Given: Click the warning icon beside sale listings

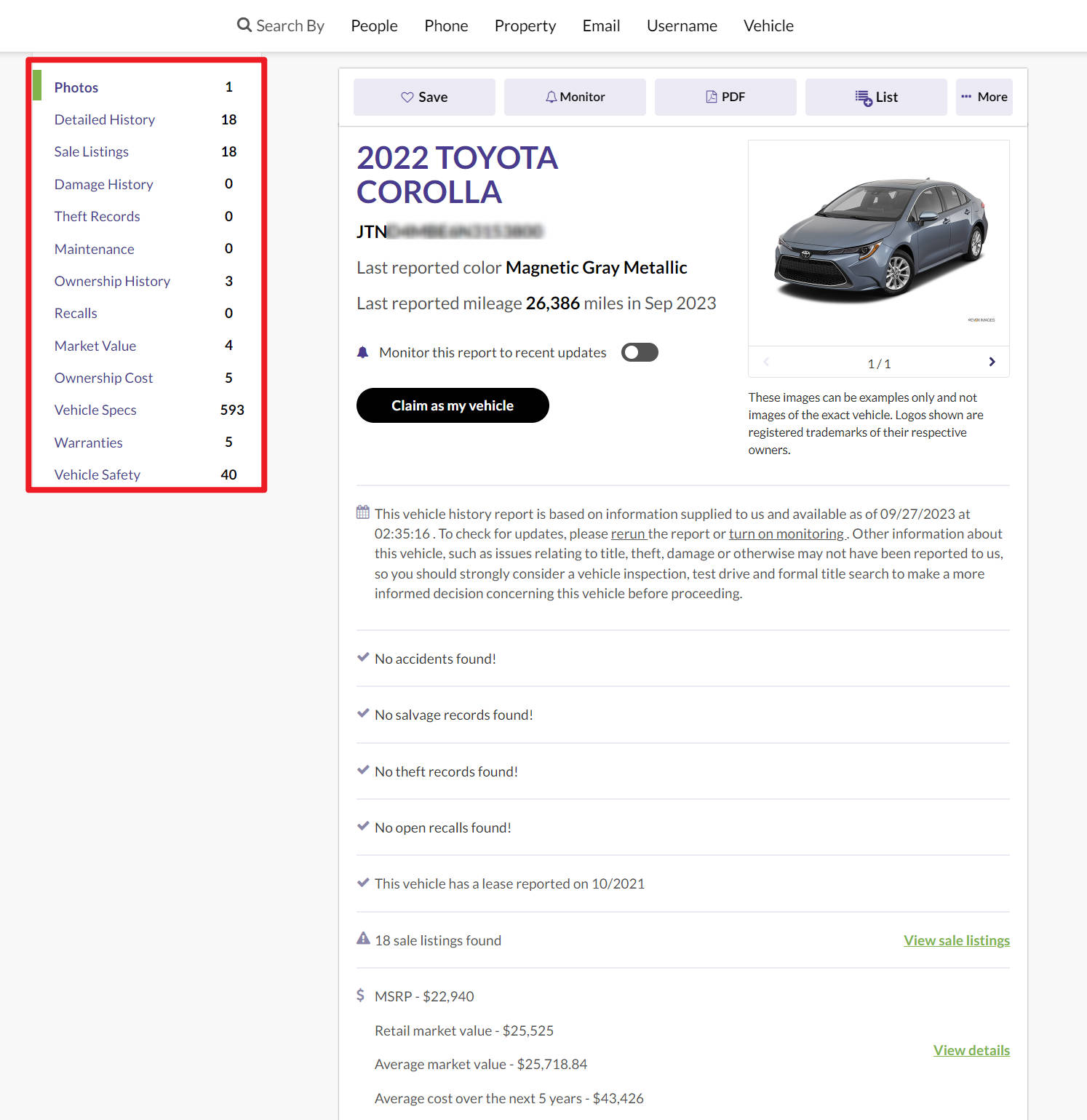Looking at the screenshot, I should pos(362,938).
